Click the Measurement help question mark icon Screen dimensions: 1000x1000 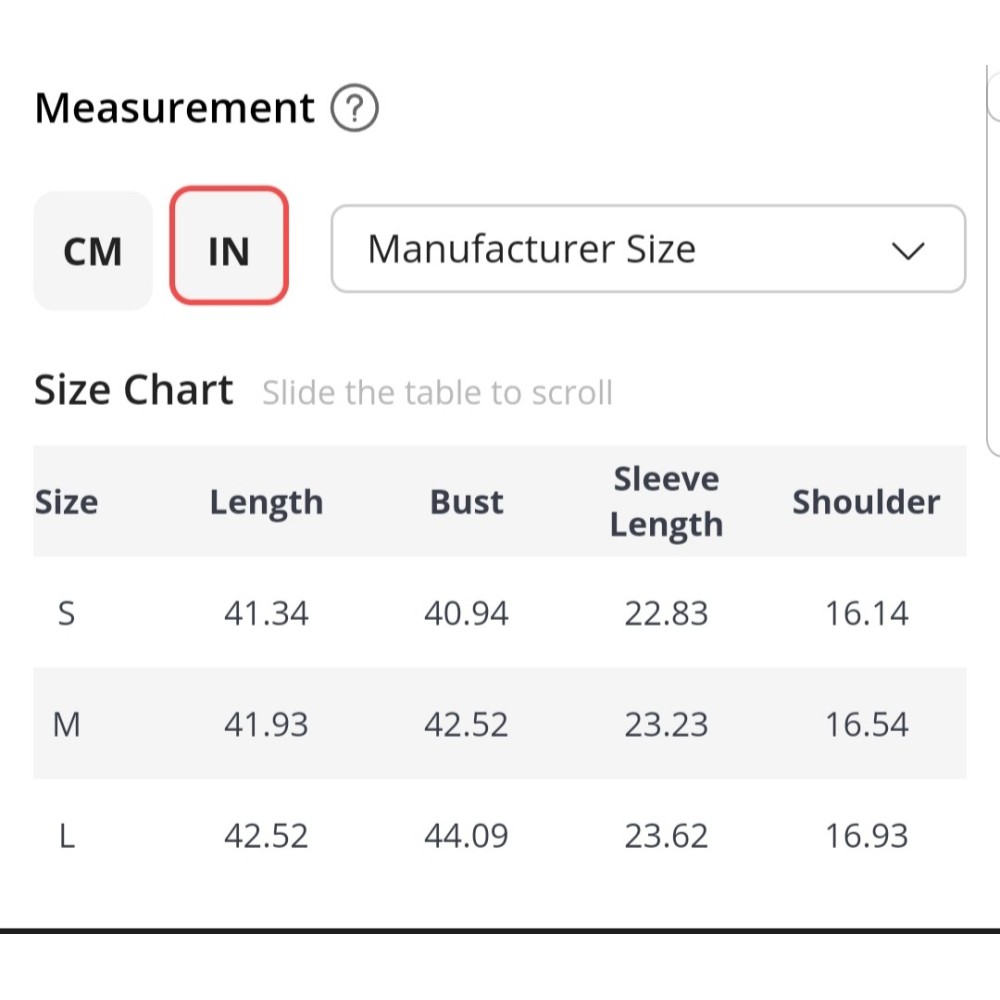tap(354, 109)
